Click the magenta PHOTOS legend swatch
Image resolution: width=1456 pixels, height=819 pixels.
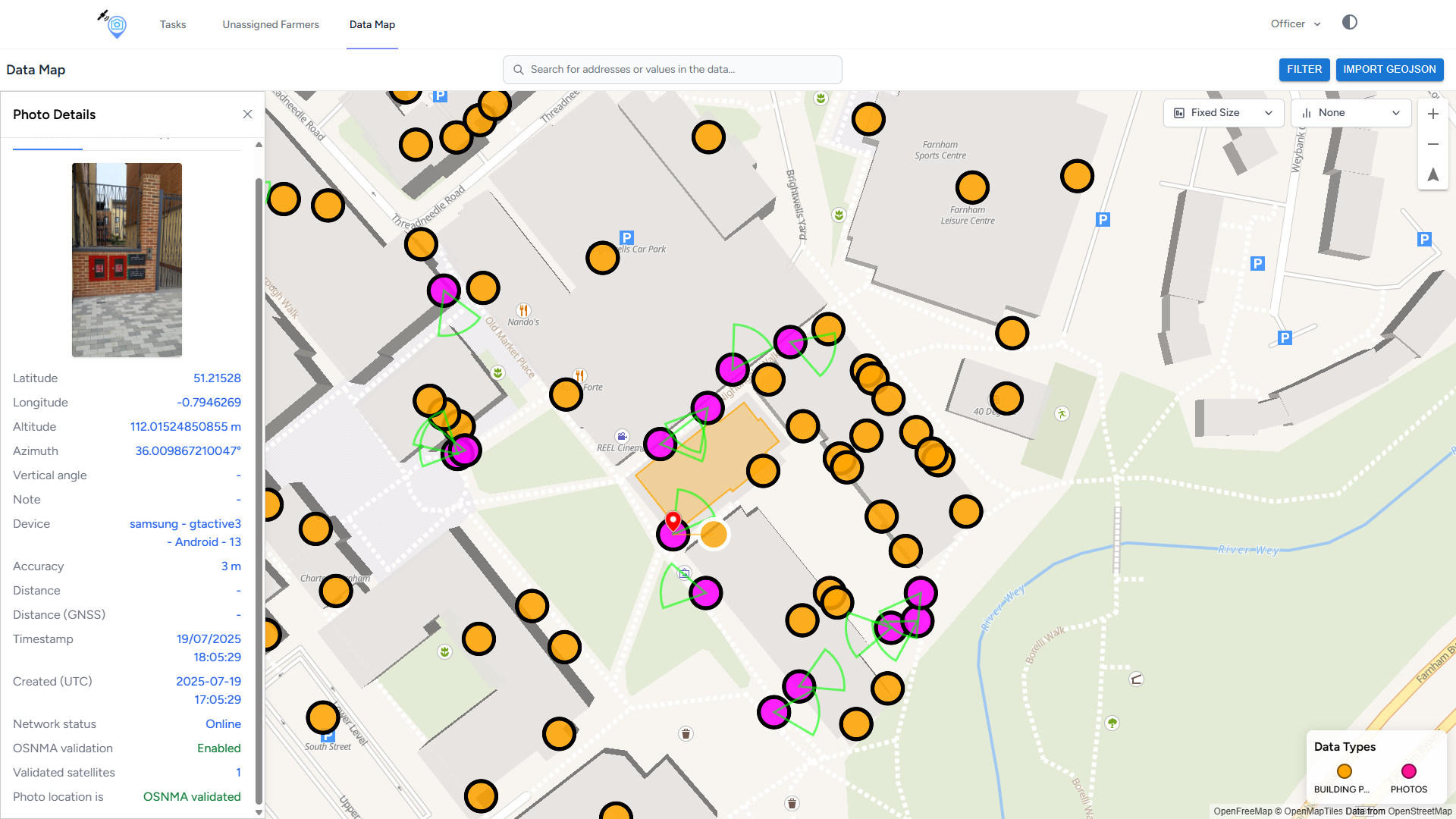click(x=1408, y=771)
